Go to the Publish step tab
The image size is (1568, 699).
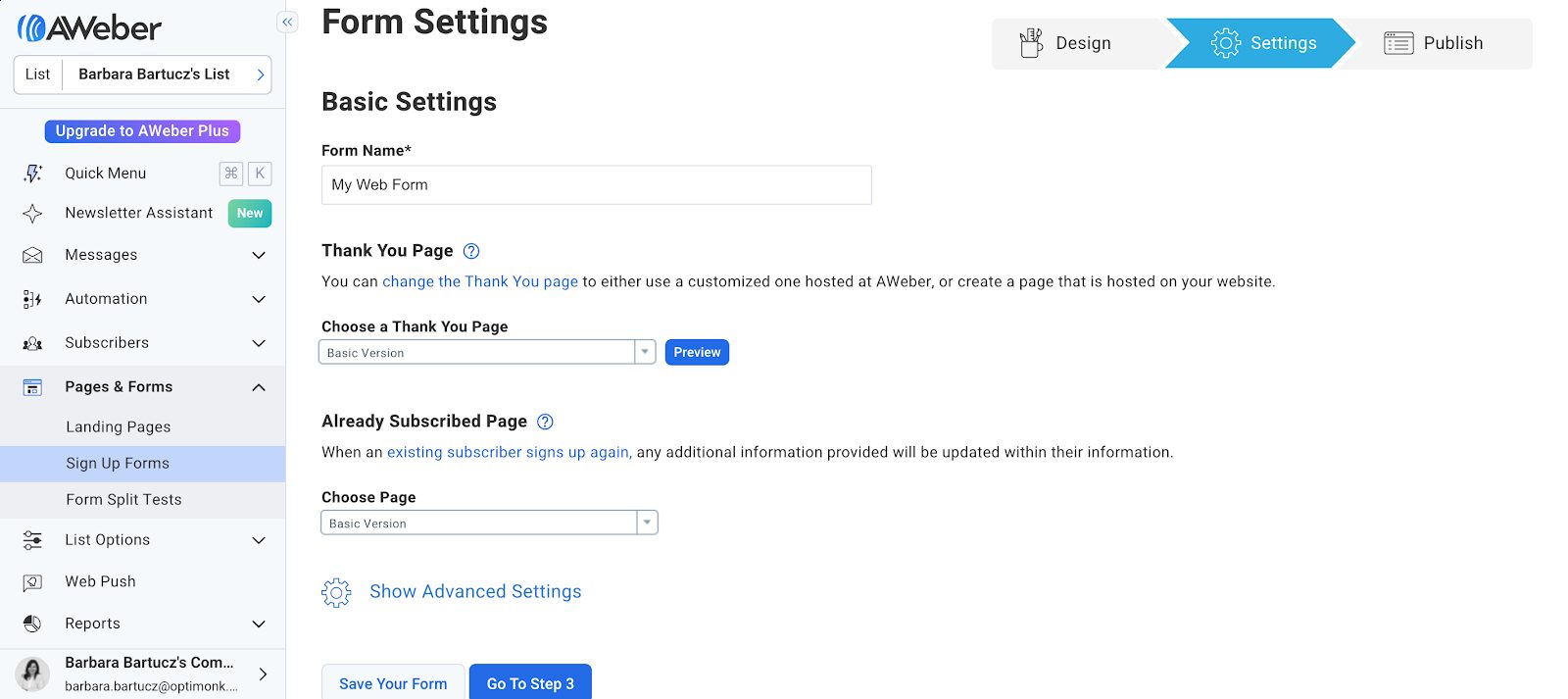pos(1434,43)
